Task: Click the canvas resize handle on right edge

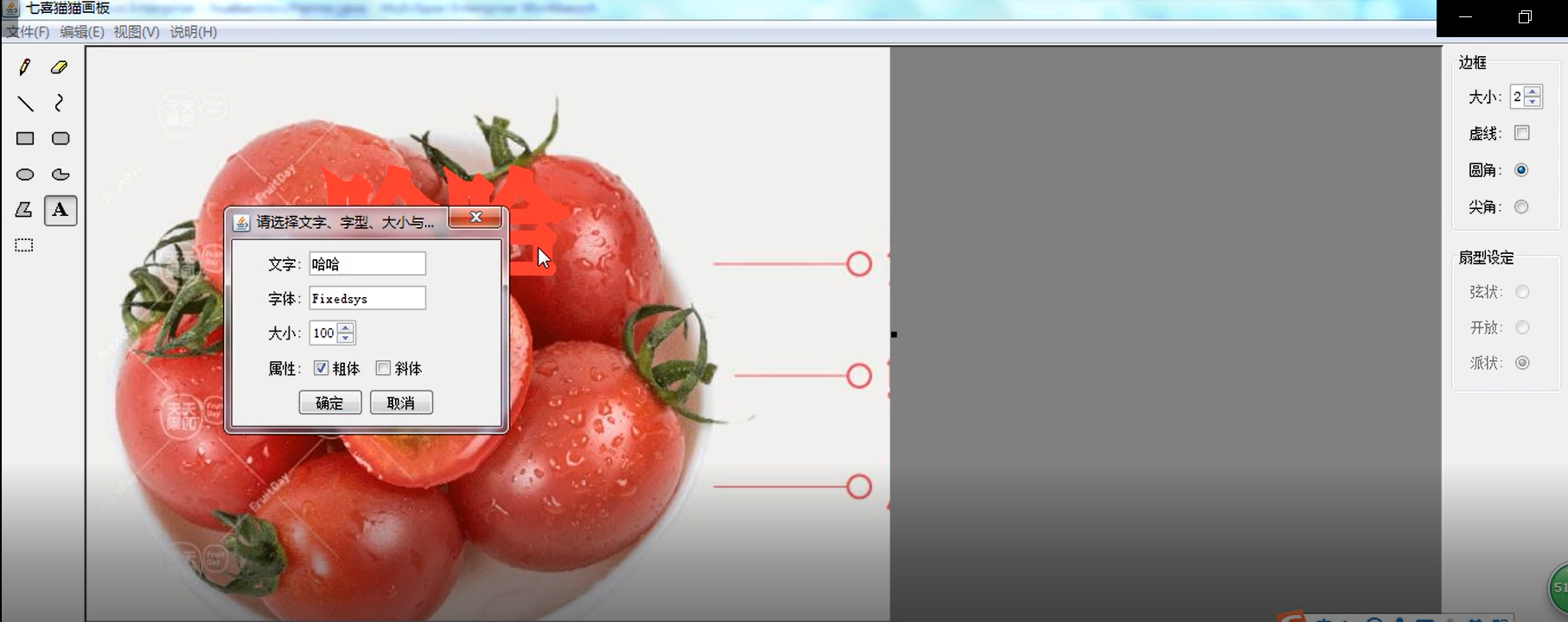Action: pos(894,334)
